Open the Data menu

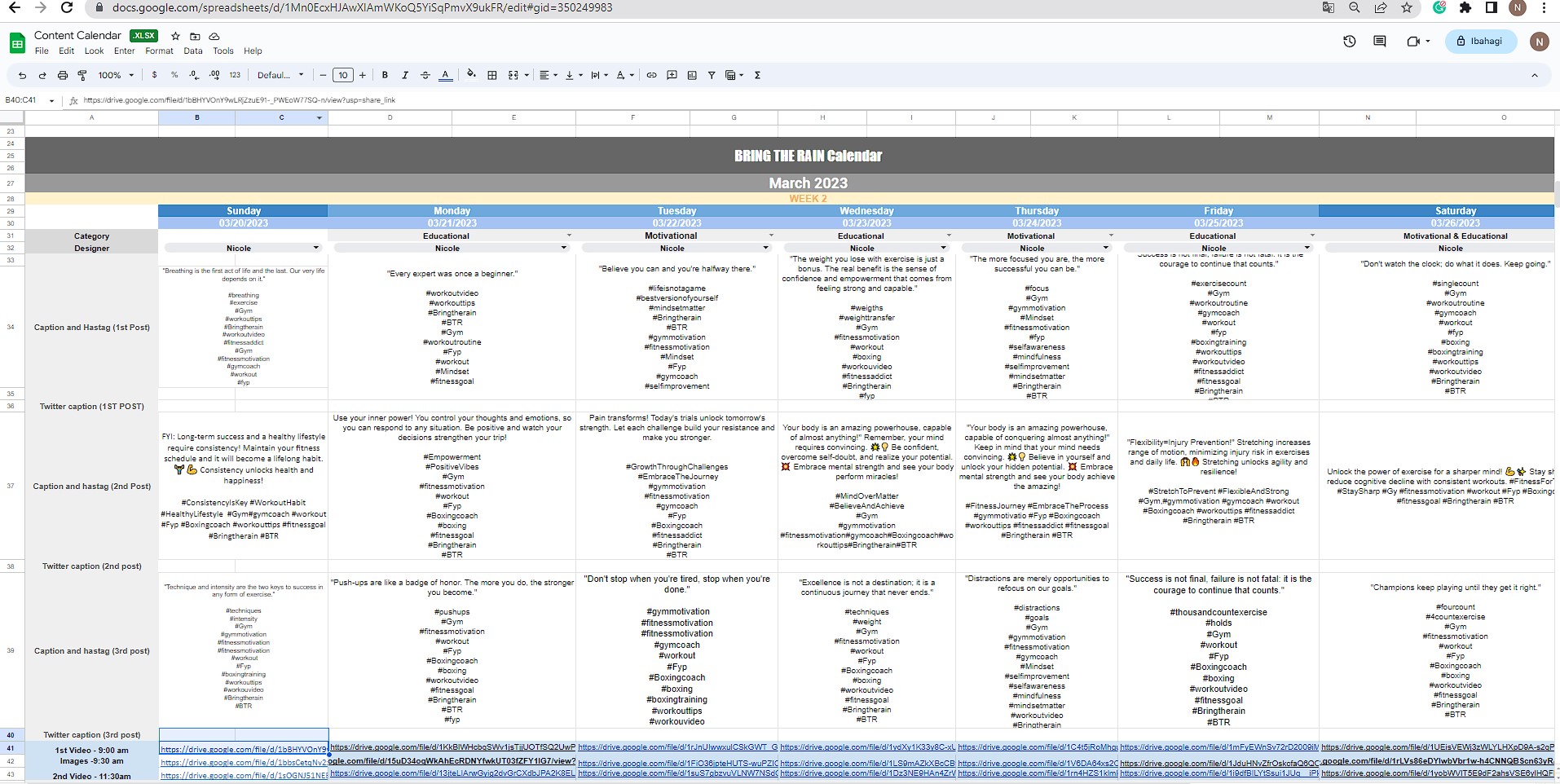pos(193,51)
